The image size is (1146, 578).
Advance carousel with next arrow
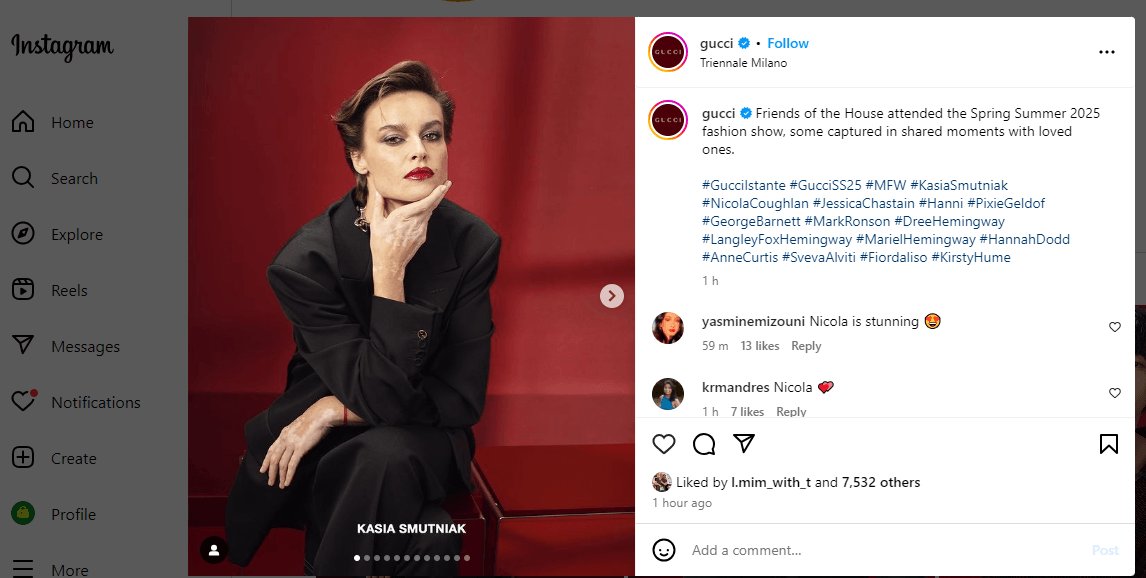coord(612,296)
